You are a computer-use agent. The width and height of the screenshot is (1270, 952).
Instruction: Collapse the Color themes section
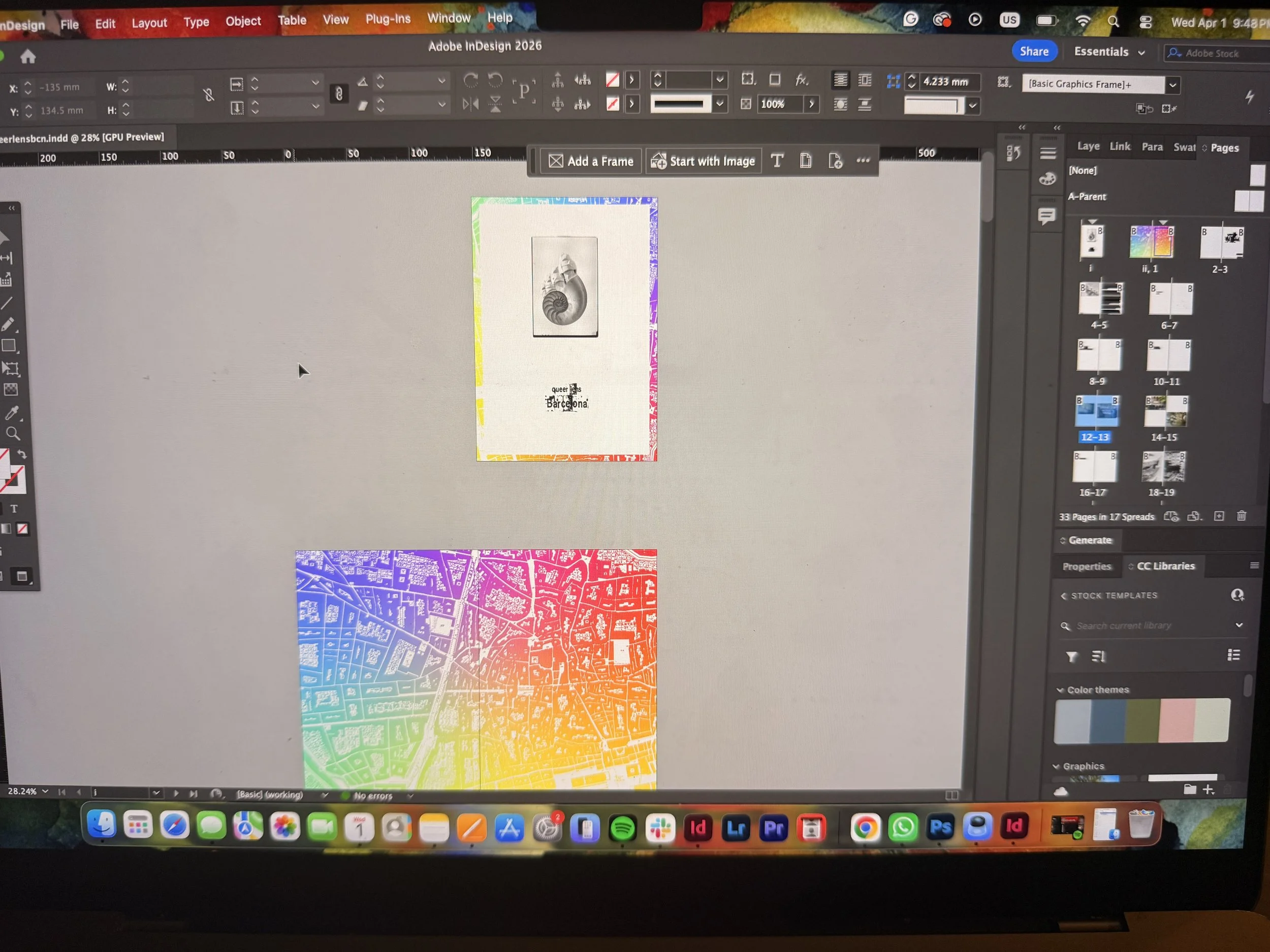tap(1060, 690)
